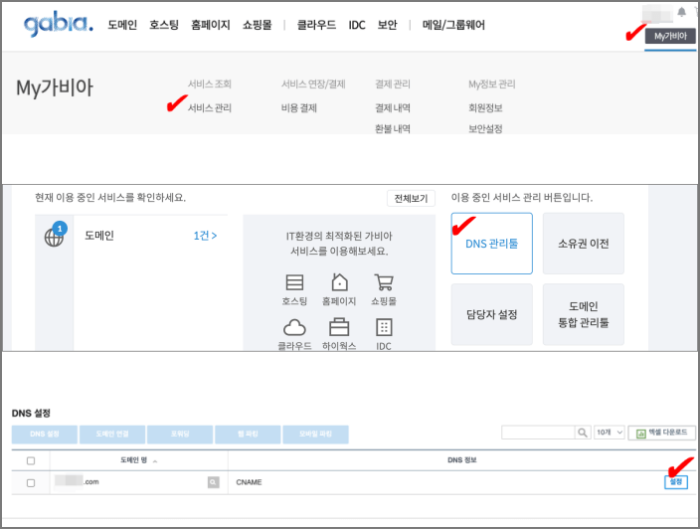This screenshot has height=529, width=700.
Task: Open the 10개 rows-per-page dropdown
Action: [x=609, y=433]
